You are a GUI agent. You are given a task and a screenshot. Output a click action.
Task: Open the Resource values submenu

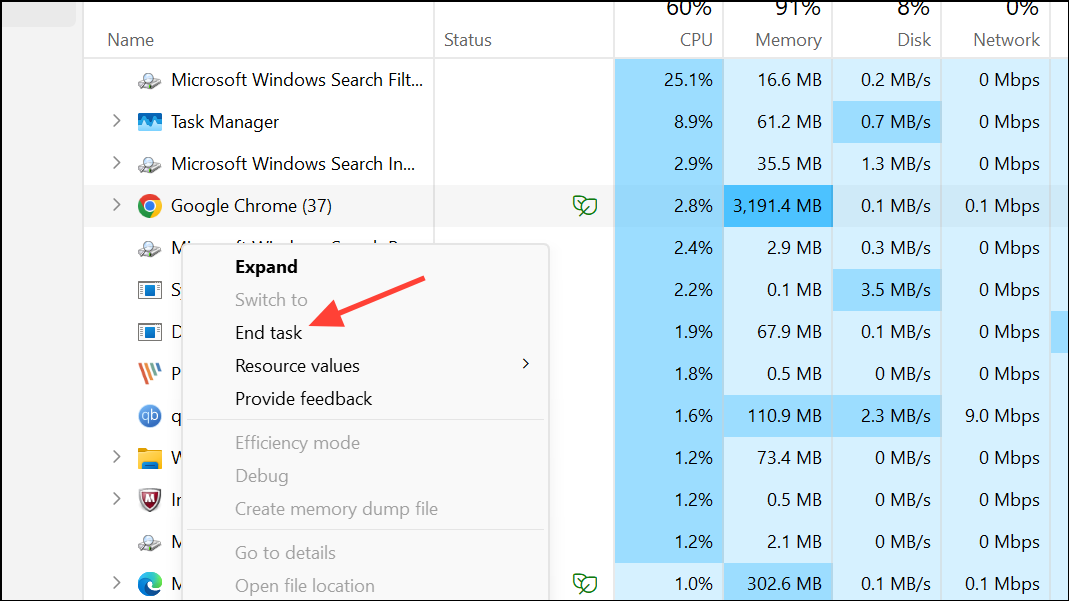coord(297,365)
